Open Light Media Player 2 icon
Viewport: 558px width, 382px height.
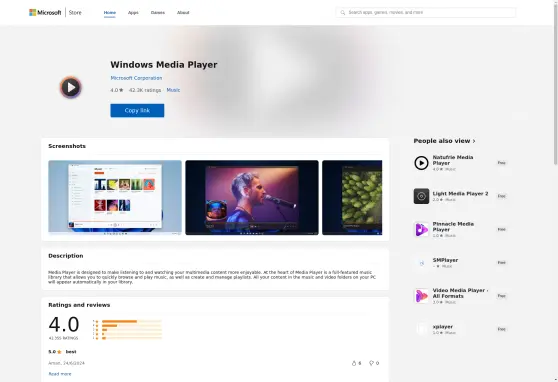pos(421,196)
